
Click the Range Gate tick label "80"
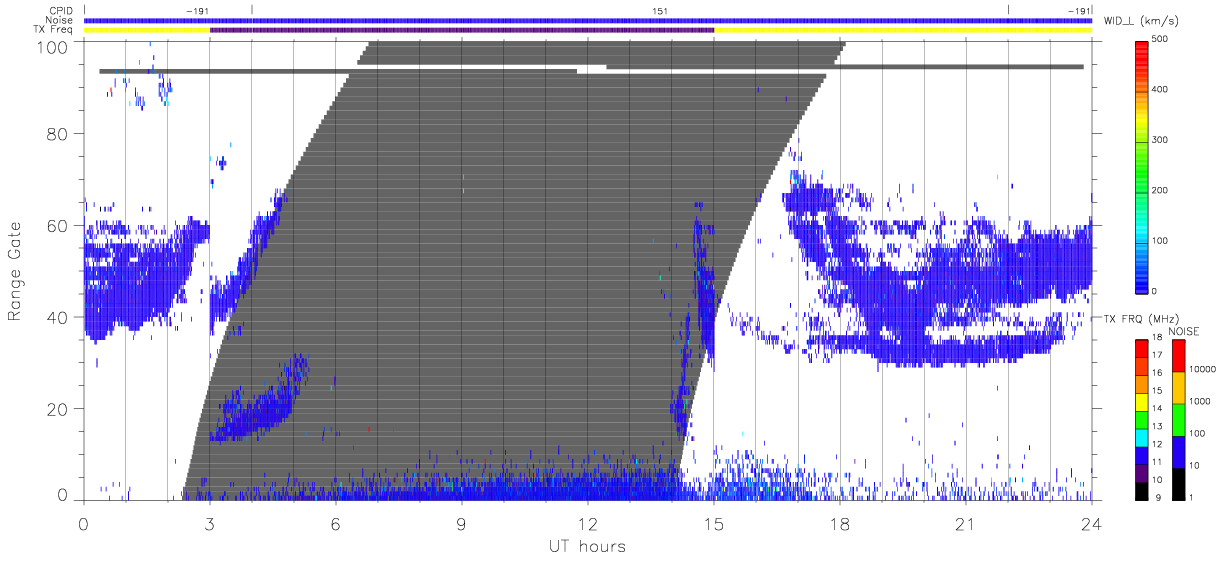[58, 134]
